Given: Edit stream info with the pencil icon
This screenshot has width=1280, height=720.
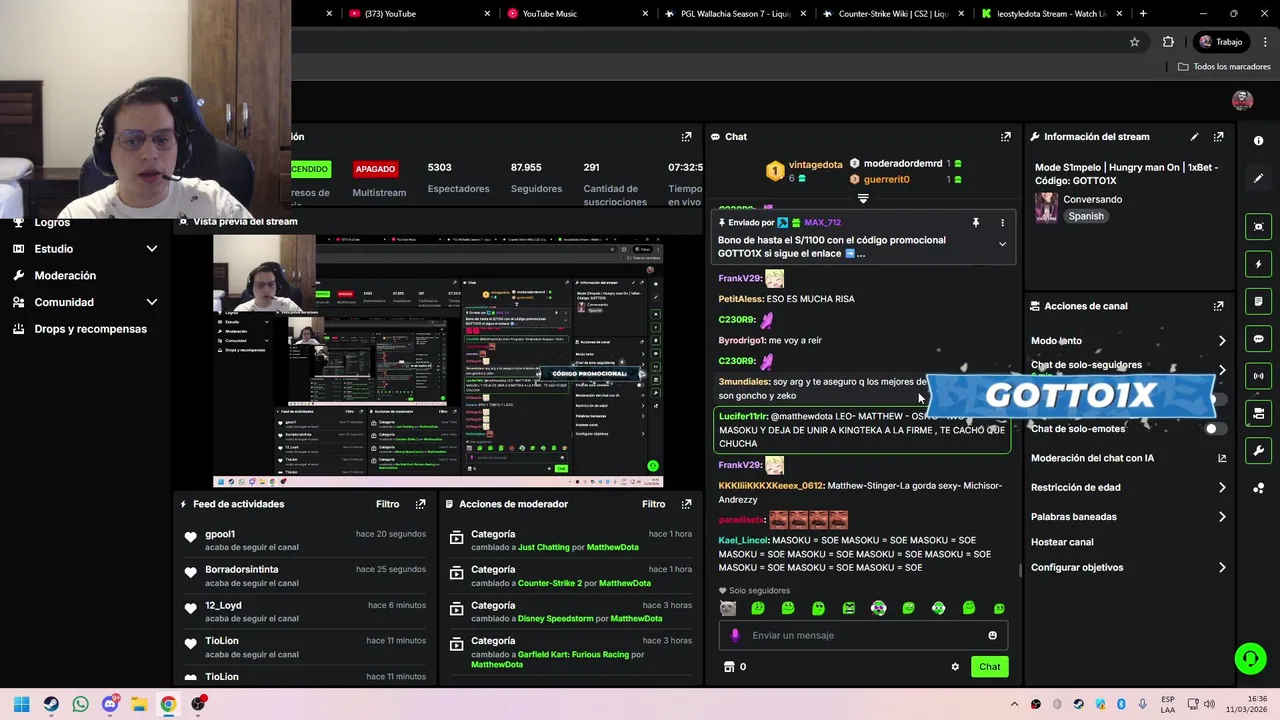Looking at the screenshot, I should (x=1194, y=137).
